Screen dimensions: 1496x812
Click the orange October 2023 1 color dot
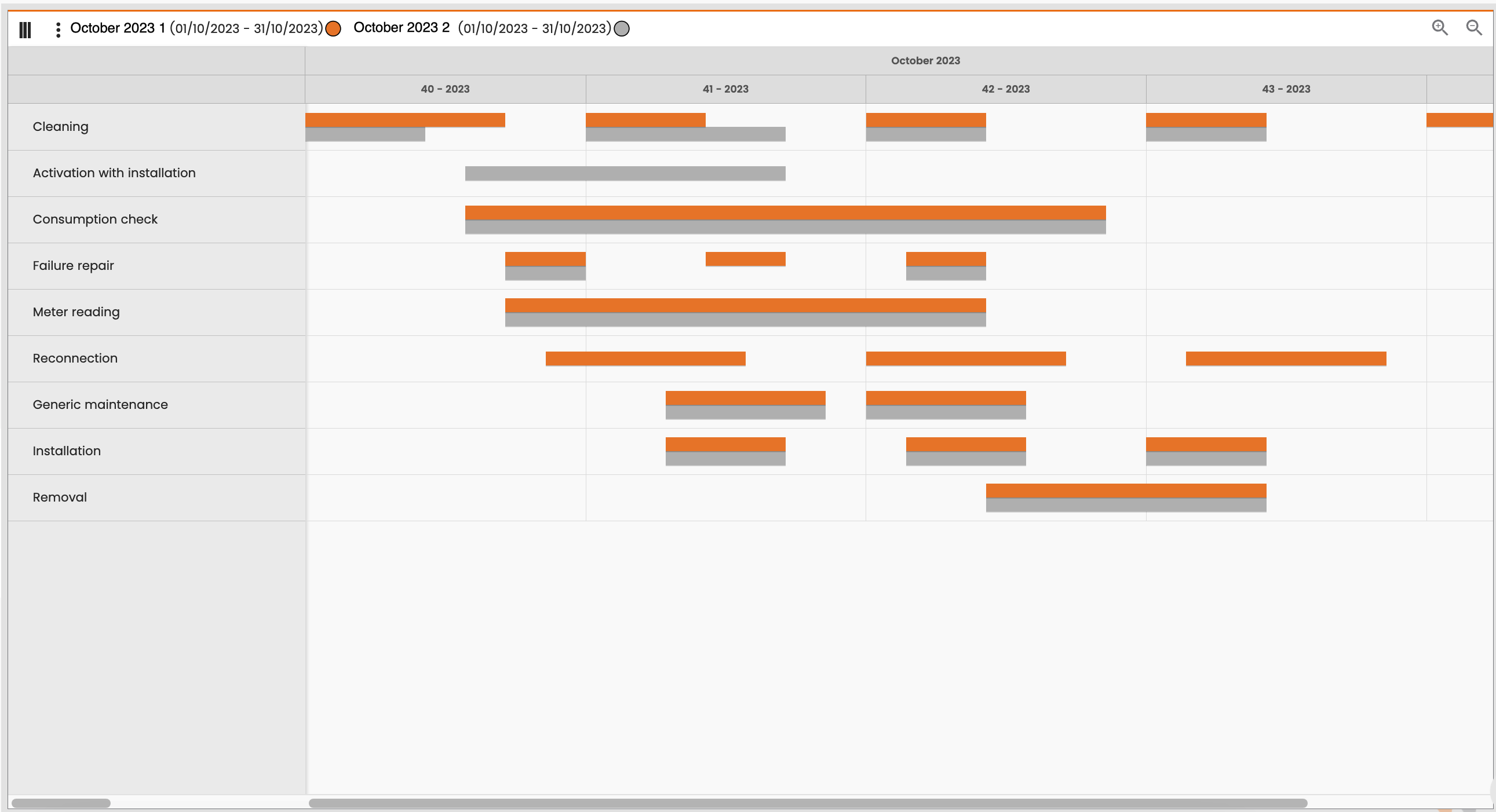(333, 28)
